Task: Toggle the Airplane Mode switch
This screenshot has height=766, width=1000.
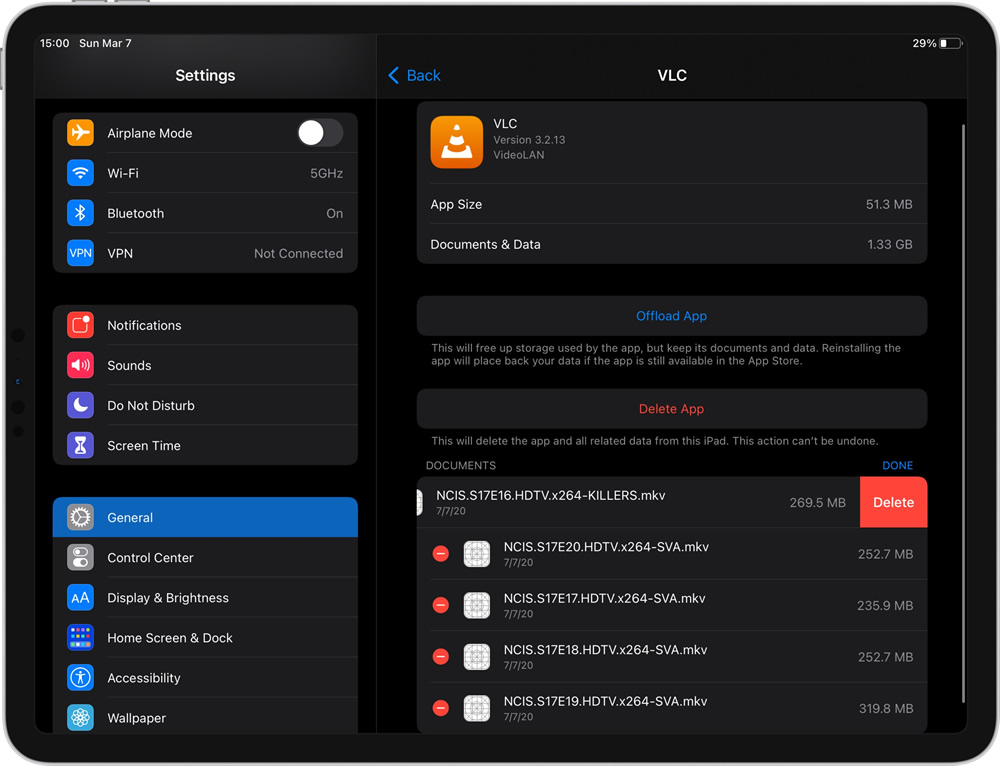Action: coord(320,133)
